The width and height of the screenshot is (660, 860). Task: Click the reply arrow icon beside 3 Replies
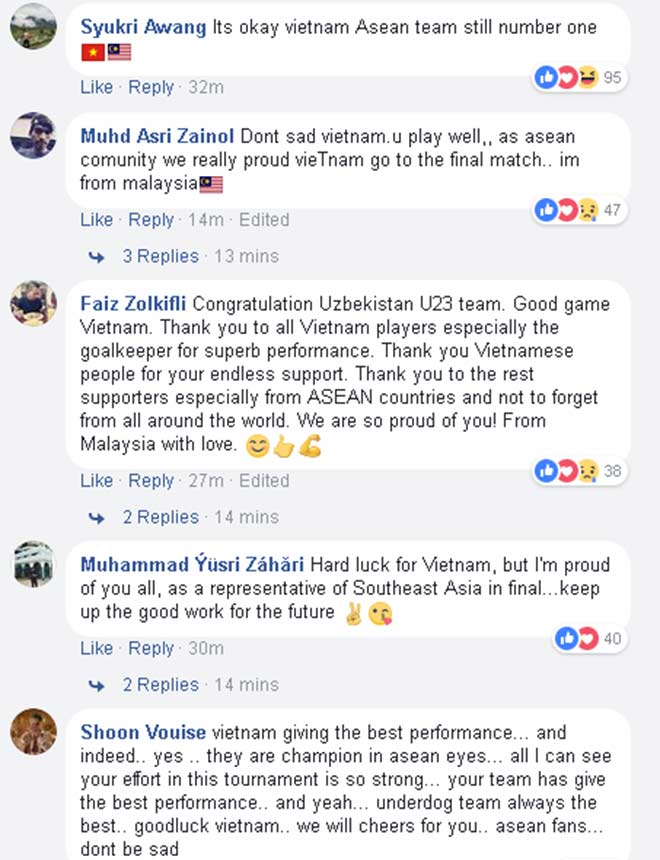(97, 257)
